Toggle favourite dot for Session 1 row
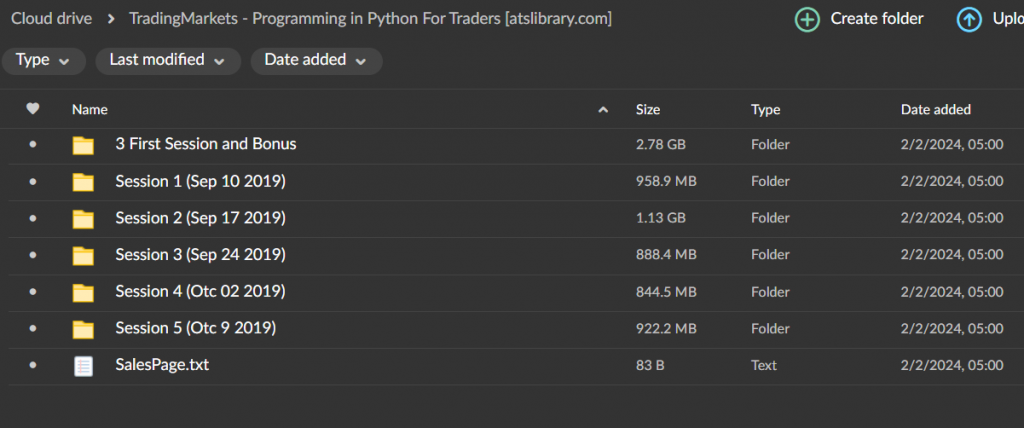The height and width of the screenshot is (428, 1024). tap(33, 182)
